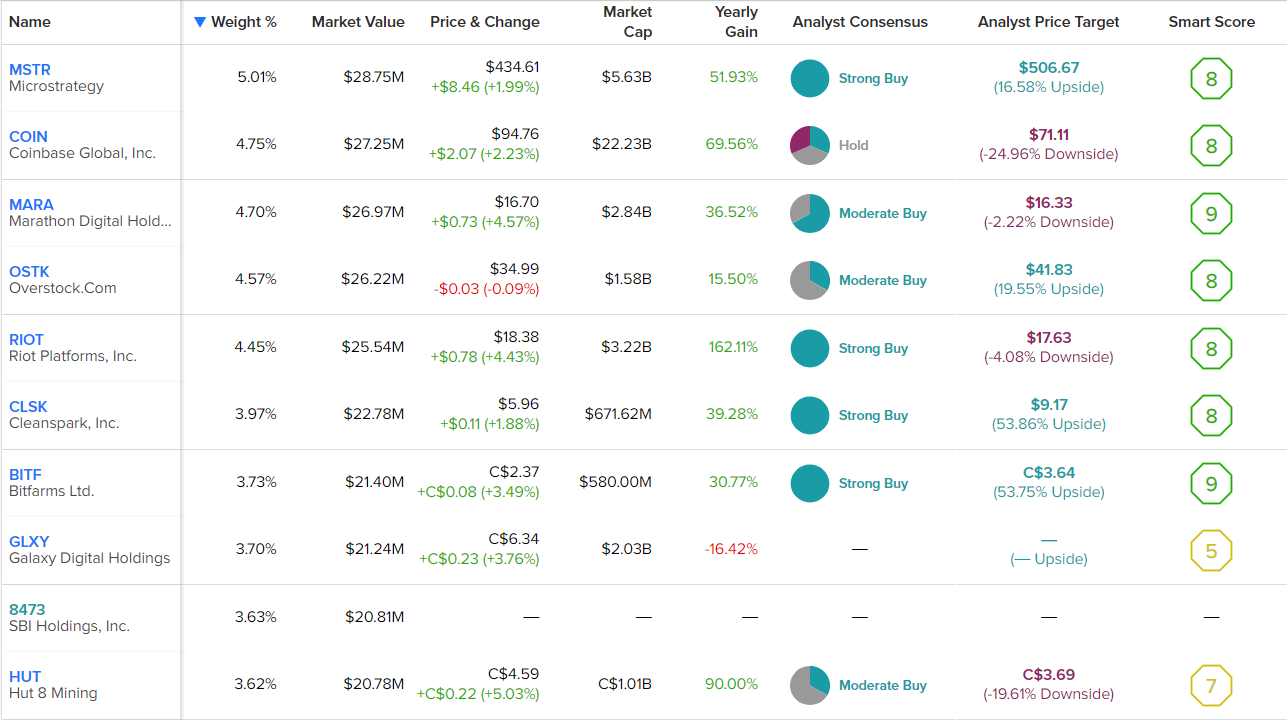Click Galaxy Digital Holdings company name
The height and width of the screenshot is (720, 1287).
click(x=90, y=559)
